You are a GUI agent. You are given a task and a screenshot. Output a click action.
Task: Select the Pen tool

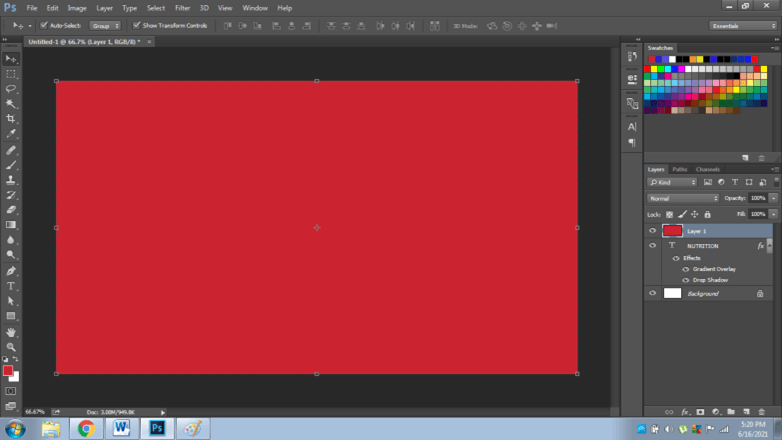pos(11,271)
